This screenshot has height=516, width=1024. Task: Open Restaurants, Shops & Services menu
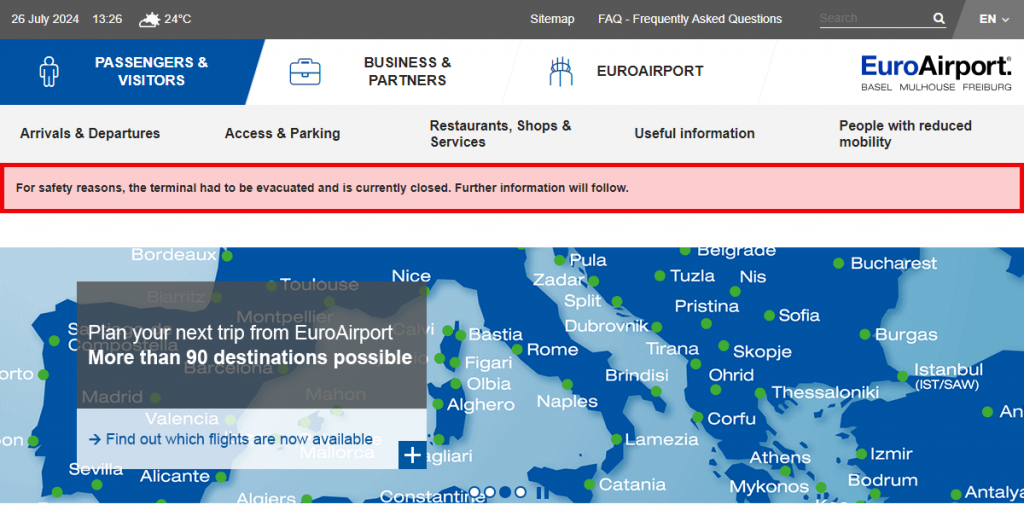[500, 133]
